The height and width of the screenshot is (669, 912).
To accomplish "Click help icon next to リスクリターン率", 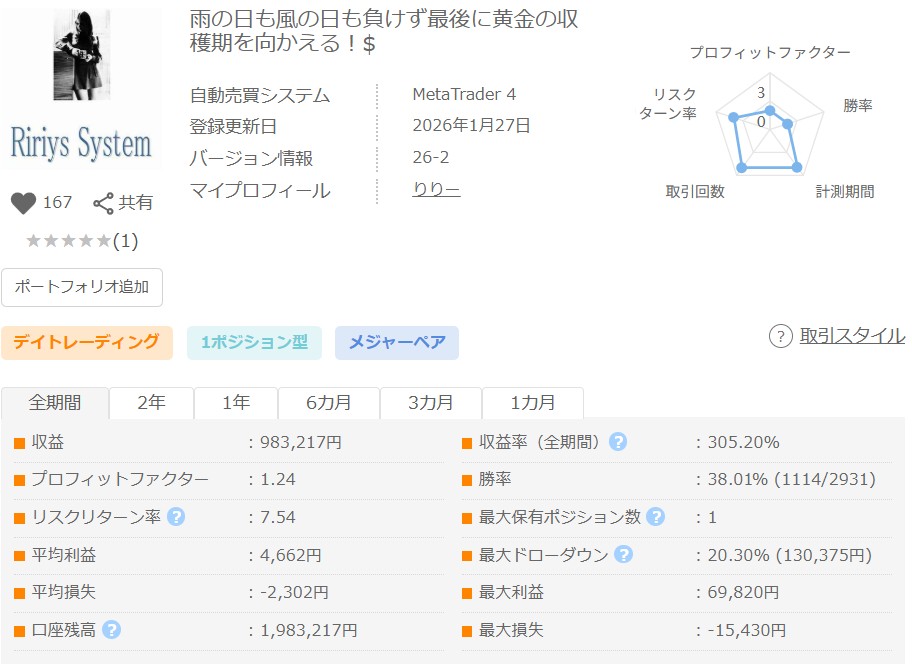I will coord(177,517).
